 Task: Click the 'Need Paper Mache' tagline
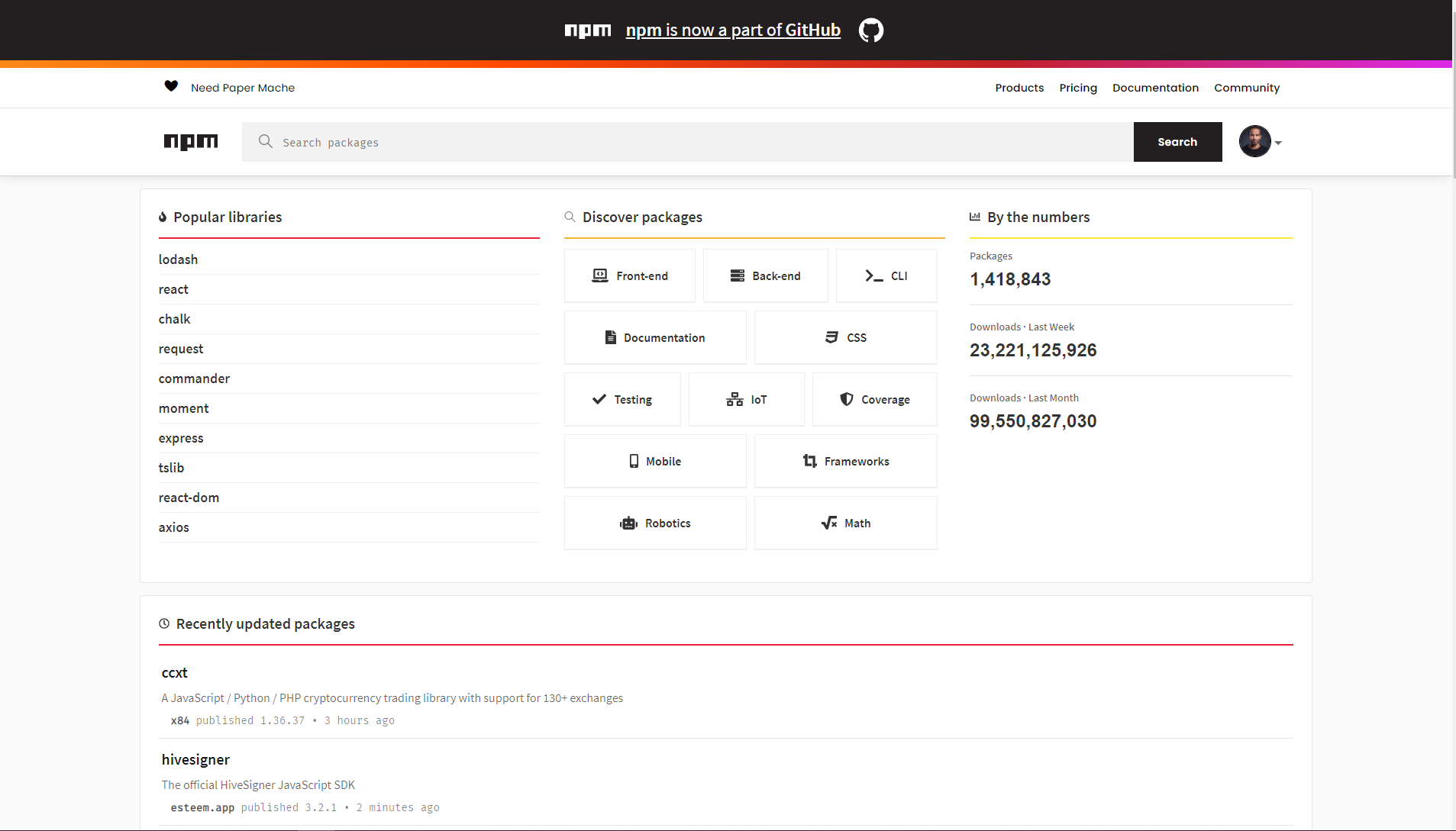[x=243, y=88]
